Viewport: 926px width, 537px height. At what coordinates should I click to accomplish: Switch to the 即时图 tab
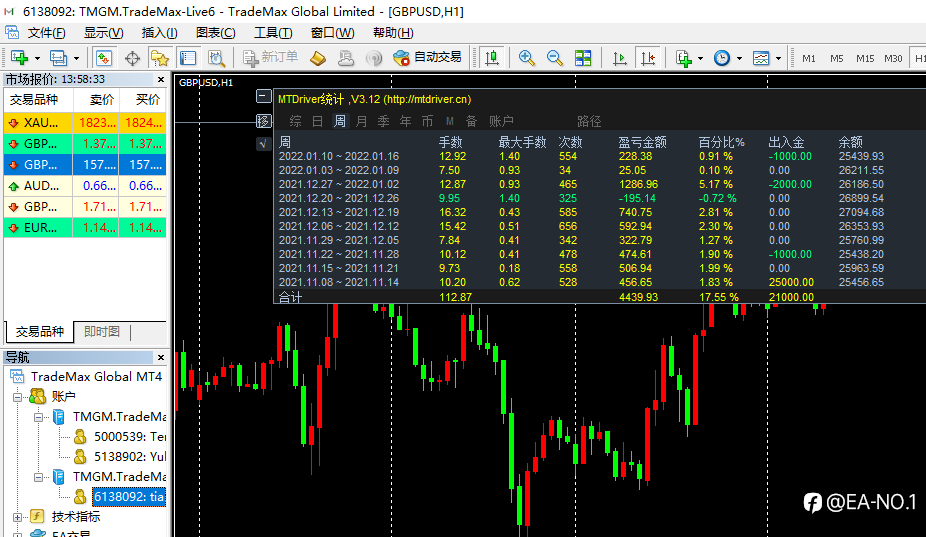[x=102, y=332]
